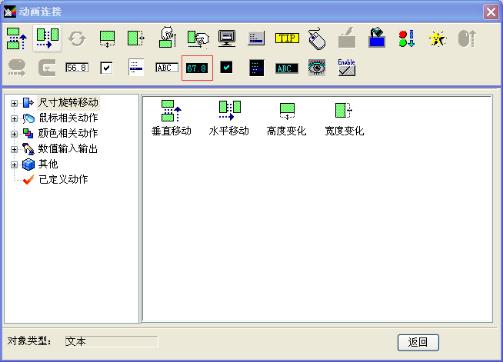Choose the yellow TIP tooltip icon

point(287,38)
